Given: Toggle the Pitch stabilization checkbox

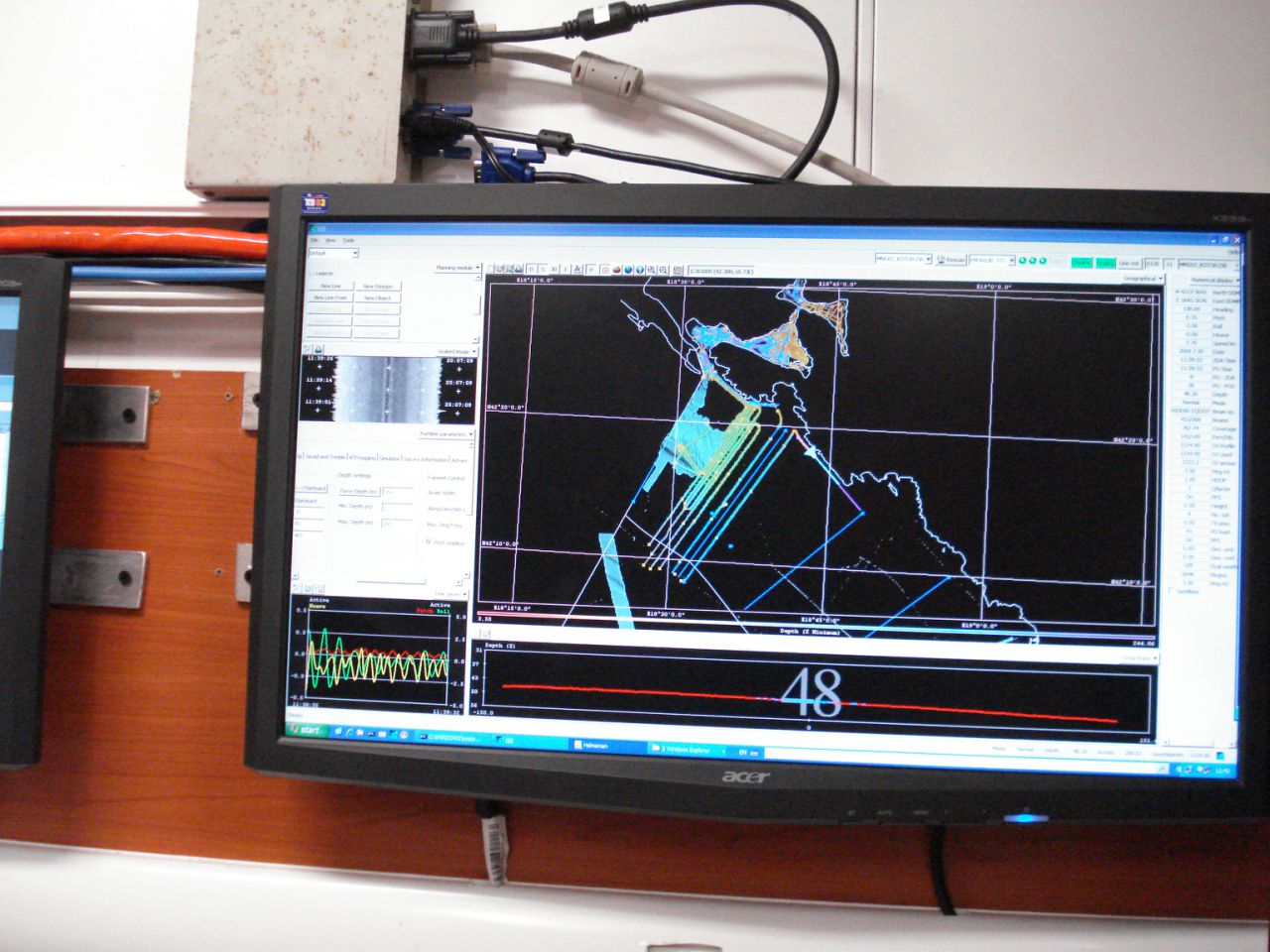Looking at the screenshot, I should click(429, 541).
